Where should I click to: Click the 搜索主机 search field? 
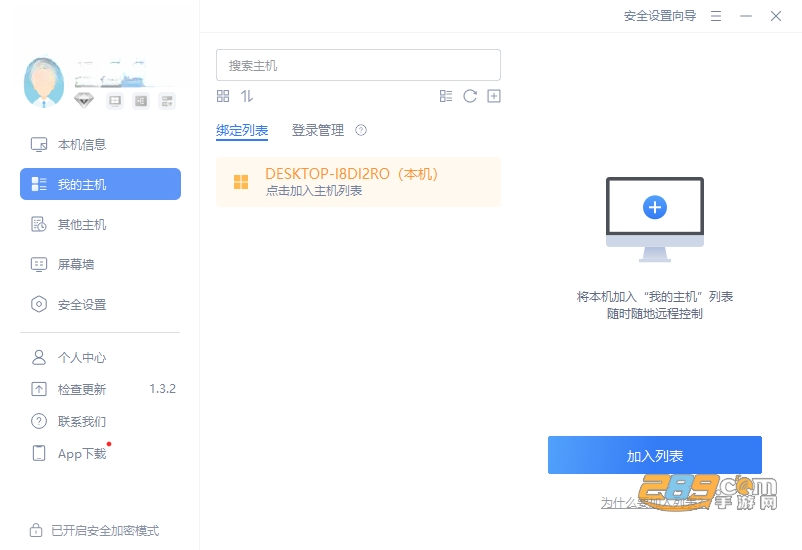click(x=358, y=65)
